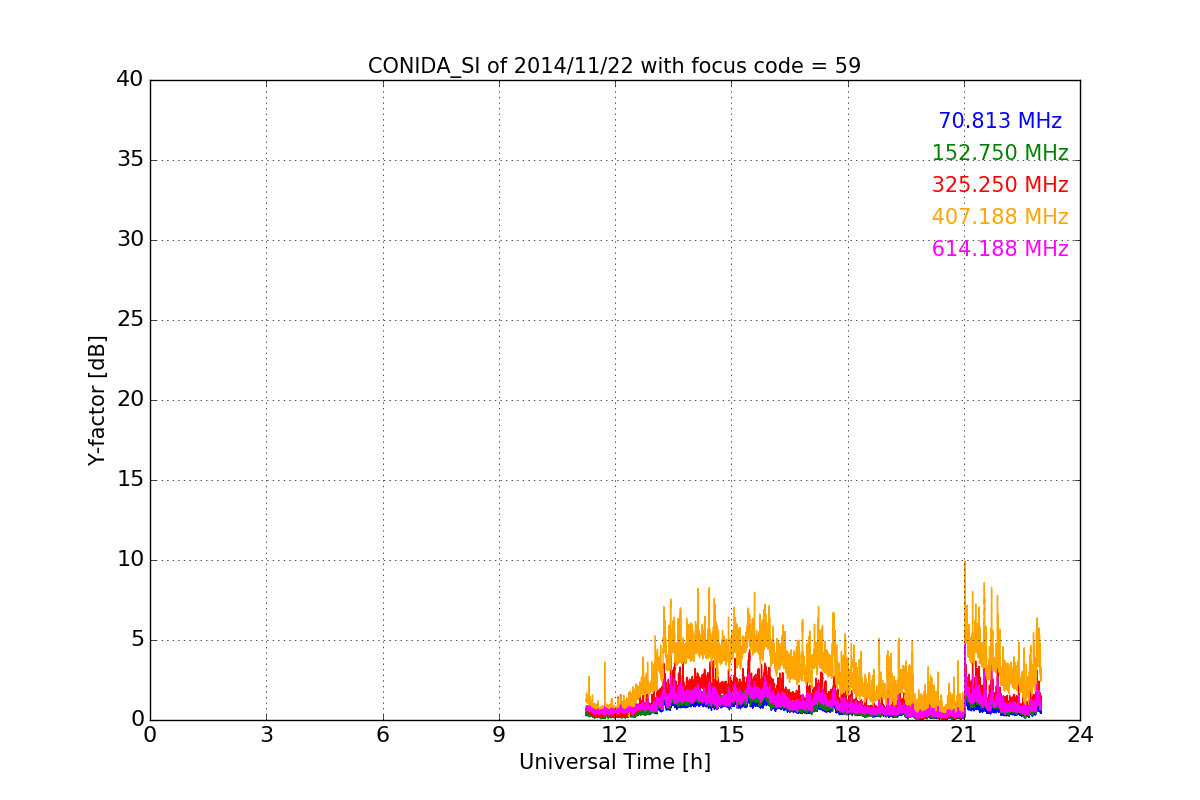Click the Universal Time [h] axis label
This screenshot has height=800, width=1200.
[x=614, y=762]
